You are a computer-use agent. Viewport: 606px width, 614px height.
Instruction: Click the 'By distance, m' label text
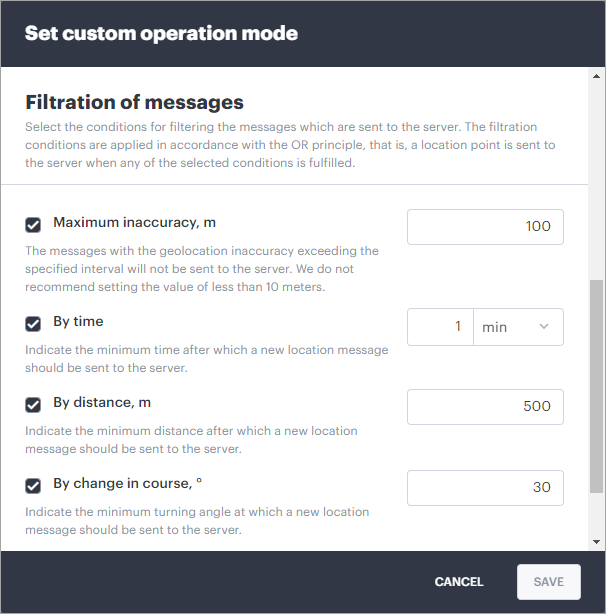click(101, 403)
